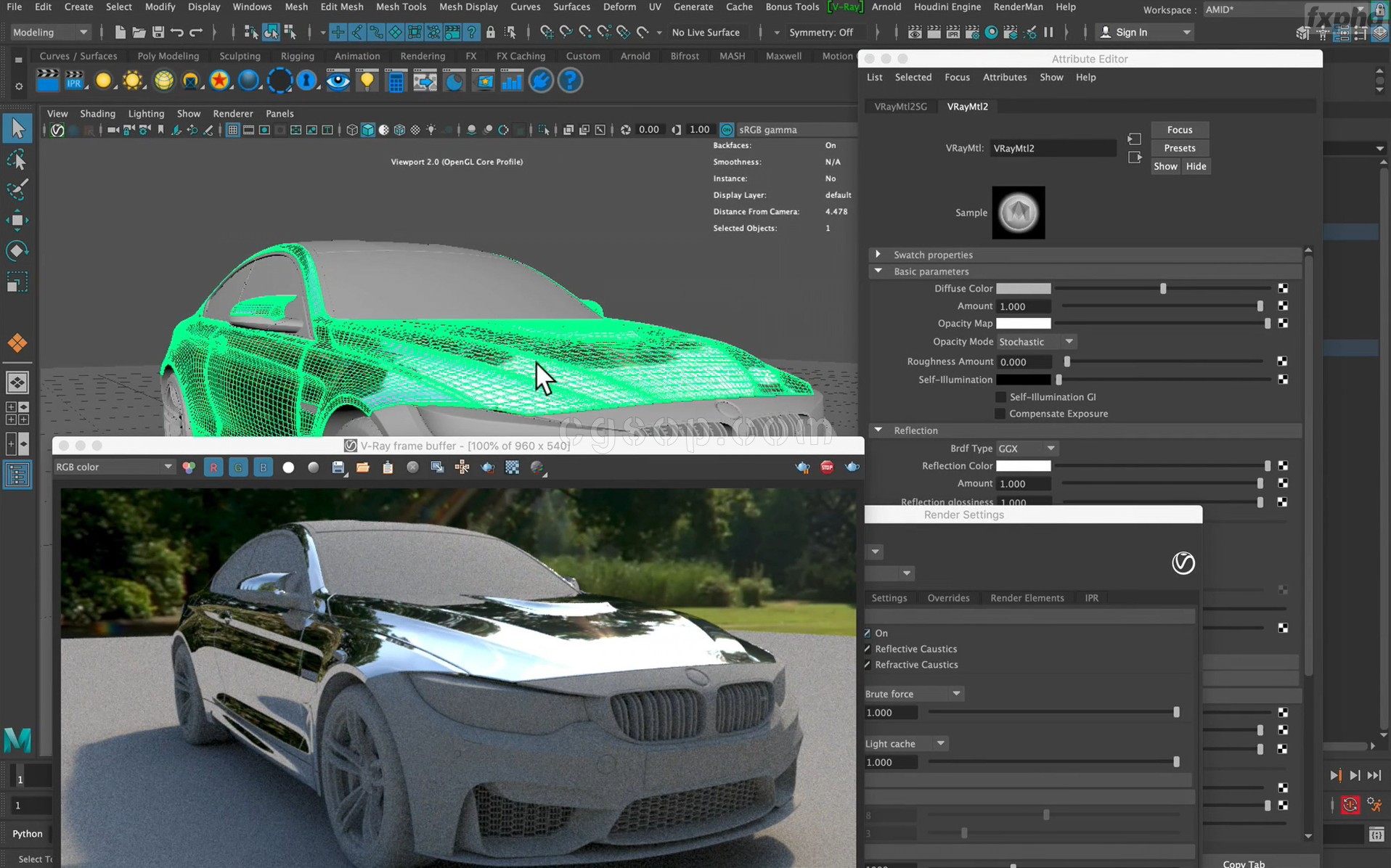This screenshot has height=868, width=1391.
Task: Start V-Ray IPR from the shelf
Action: (x=75, y=81)
